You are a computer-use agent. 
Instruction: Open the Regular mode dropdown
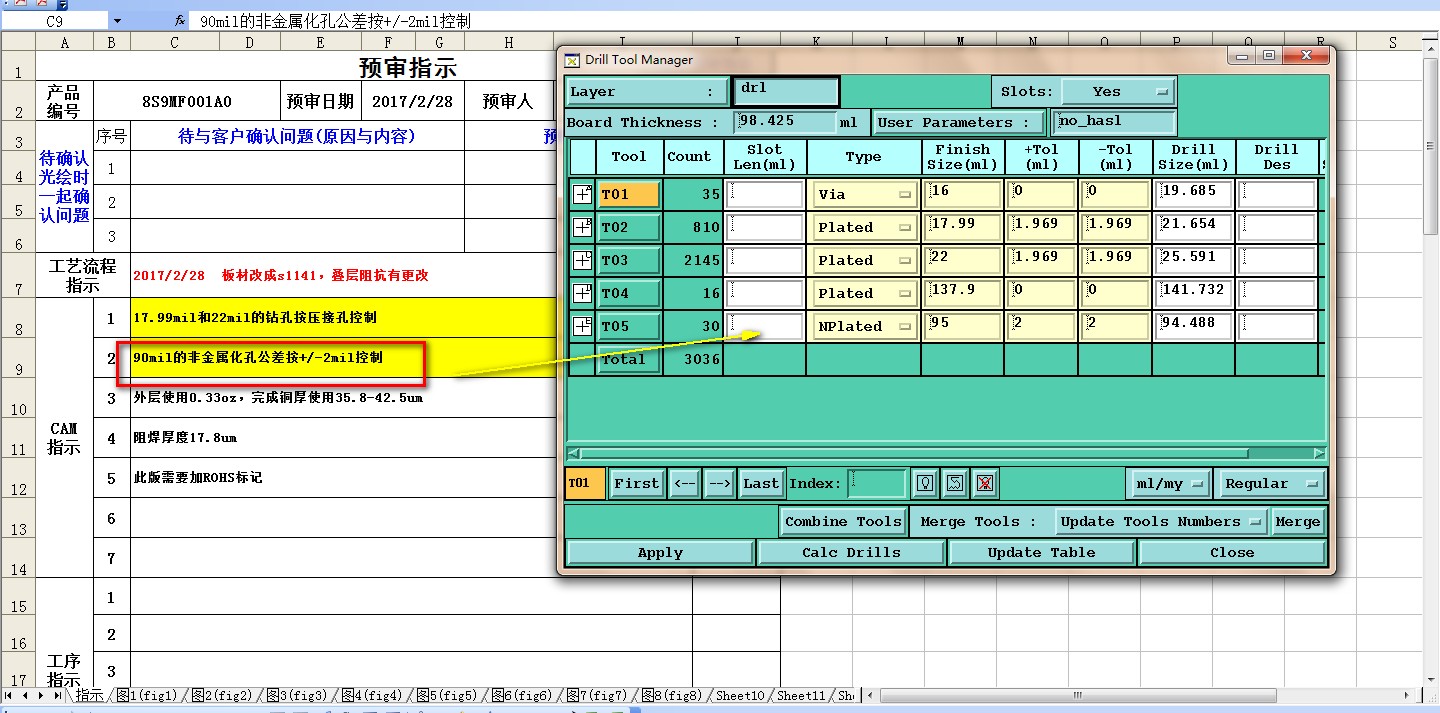click(x=1271, y=483)
